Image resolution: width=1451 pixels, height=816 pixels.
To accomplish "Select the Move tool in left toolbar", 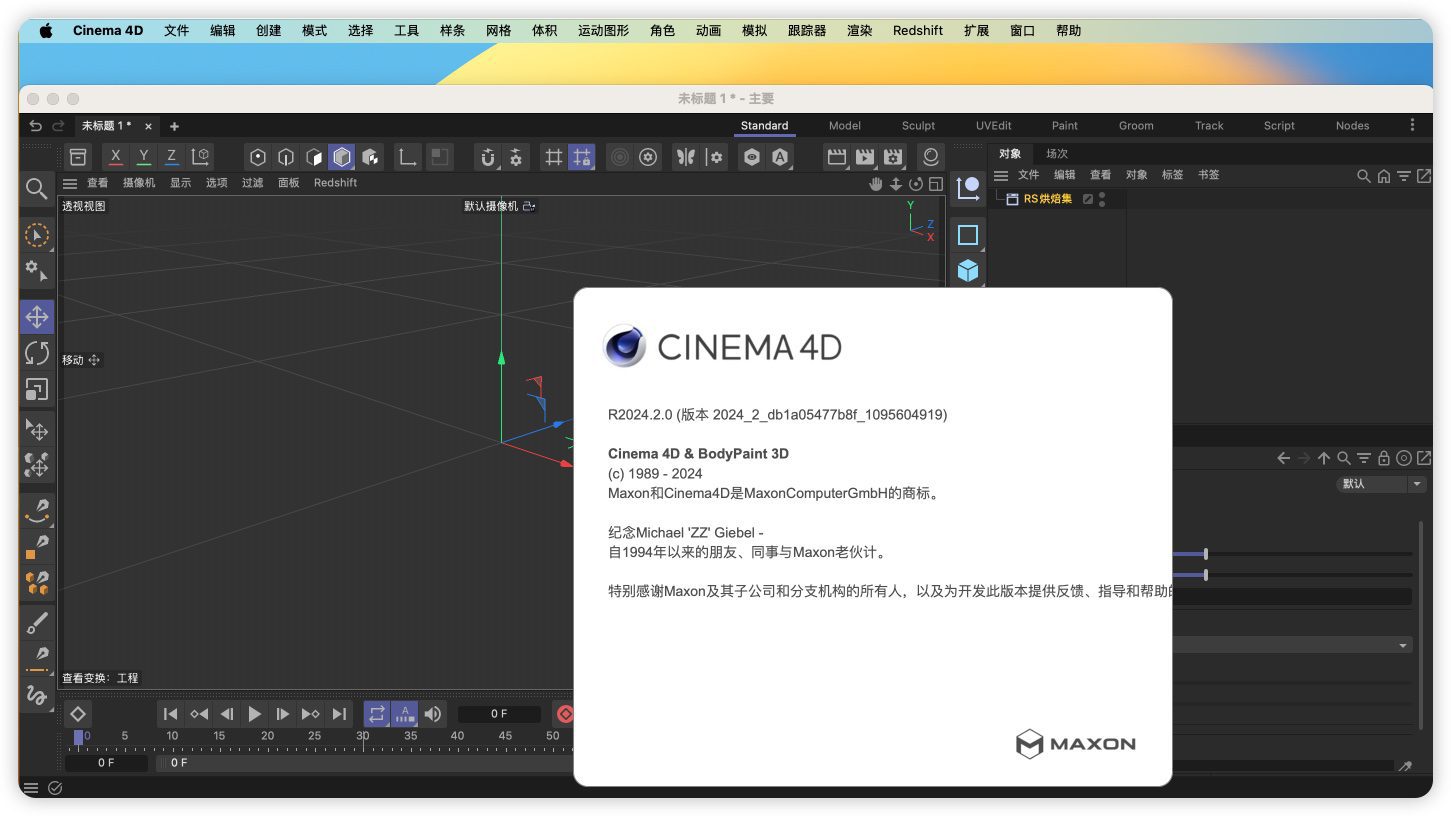I will click(x=37, y=317).
